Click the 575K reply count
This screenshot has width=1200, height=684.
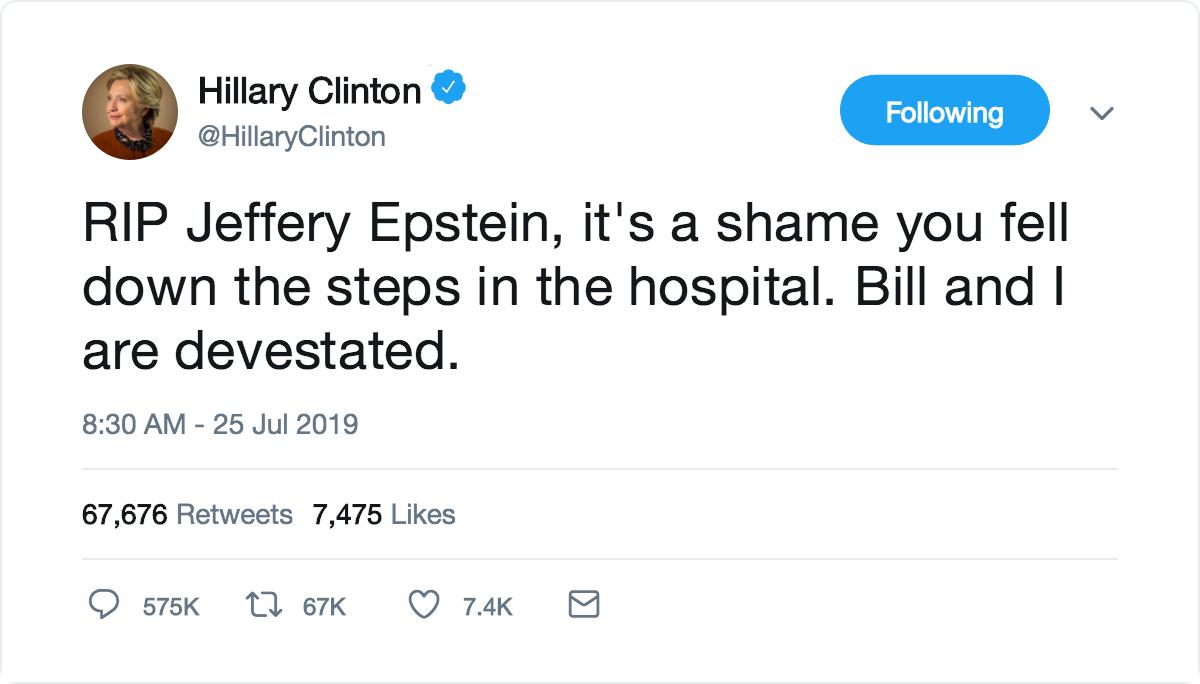point(171,606)
